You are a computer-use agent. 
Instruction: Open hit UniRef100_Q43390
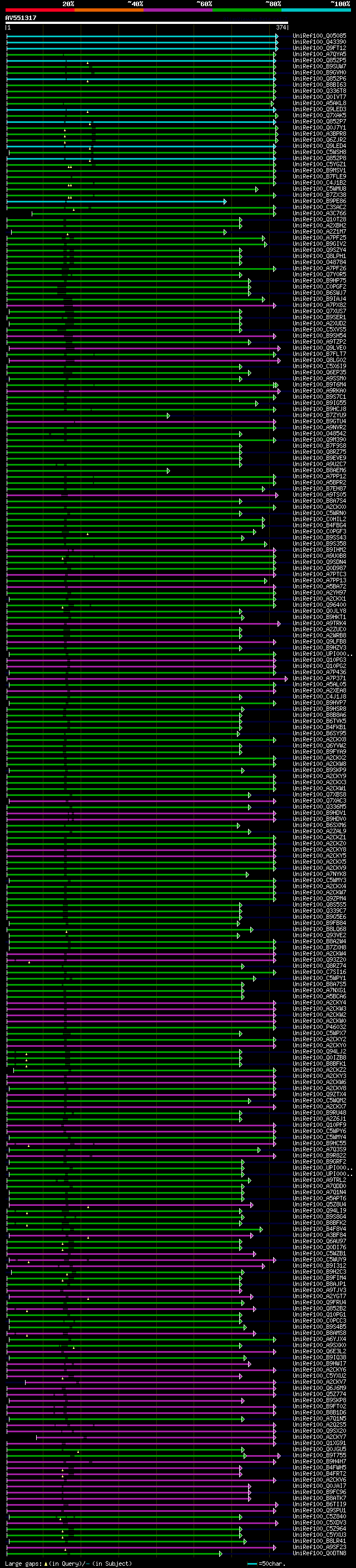(319, 42)
